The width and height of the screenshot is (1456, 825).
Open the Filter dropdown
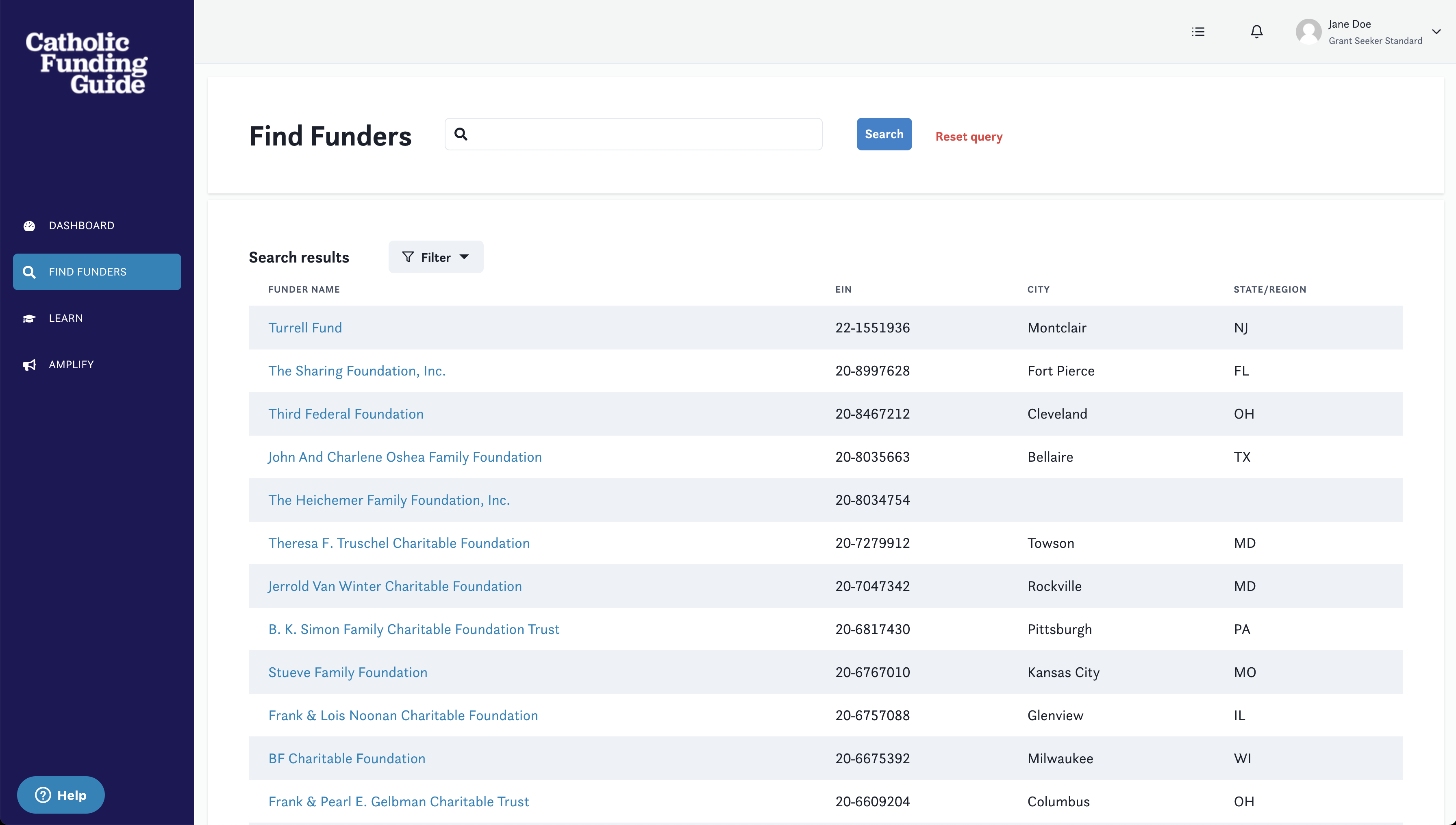click(435, 257)
